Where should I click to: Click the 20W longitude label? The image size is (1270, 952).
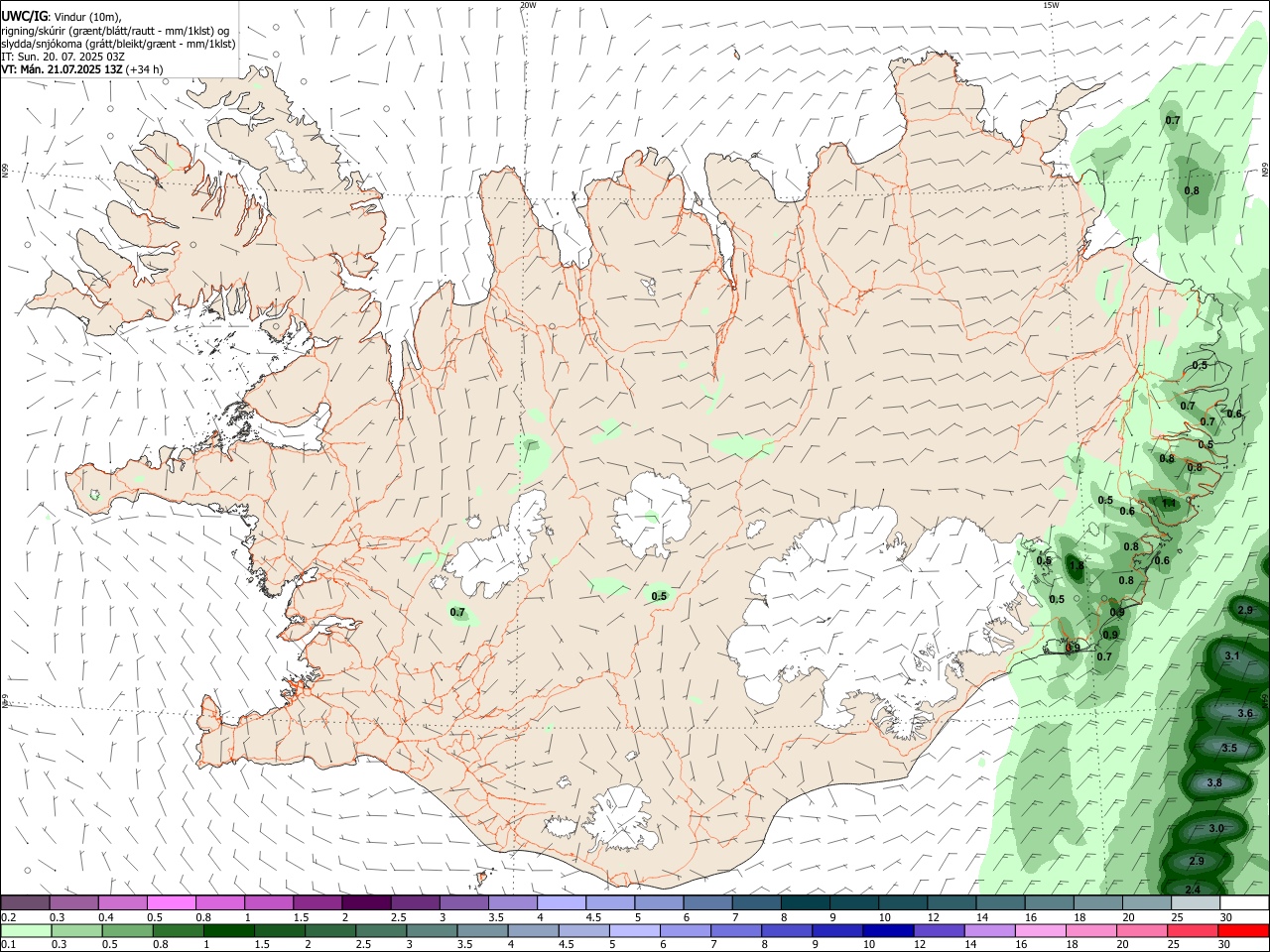click(528, 5)
